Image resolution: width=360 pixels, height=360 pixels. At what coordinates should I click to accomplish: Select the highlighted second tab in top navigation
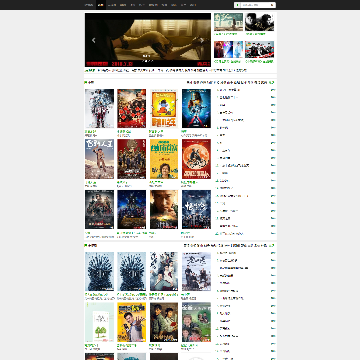(x=101, y=5)
